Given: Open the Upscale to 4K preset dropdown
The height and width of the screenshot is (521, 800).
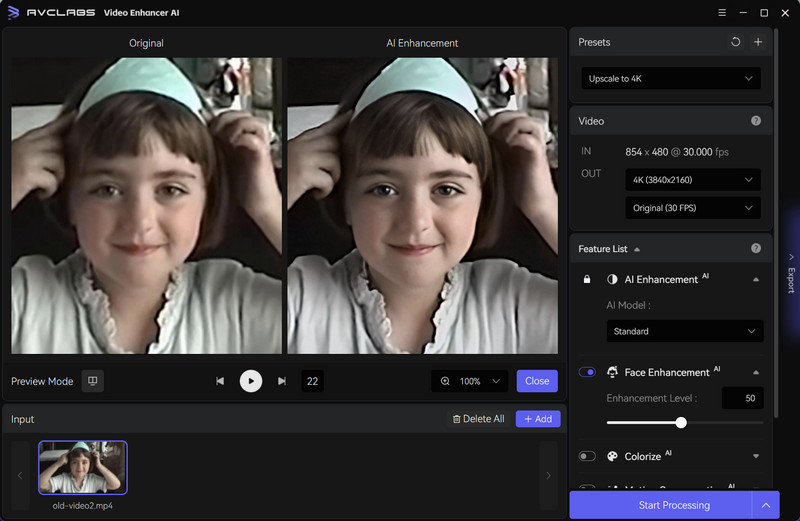Looking at the screenshot, I should [x=671, y=79].
